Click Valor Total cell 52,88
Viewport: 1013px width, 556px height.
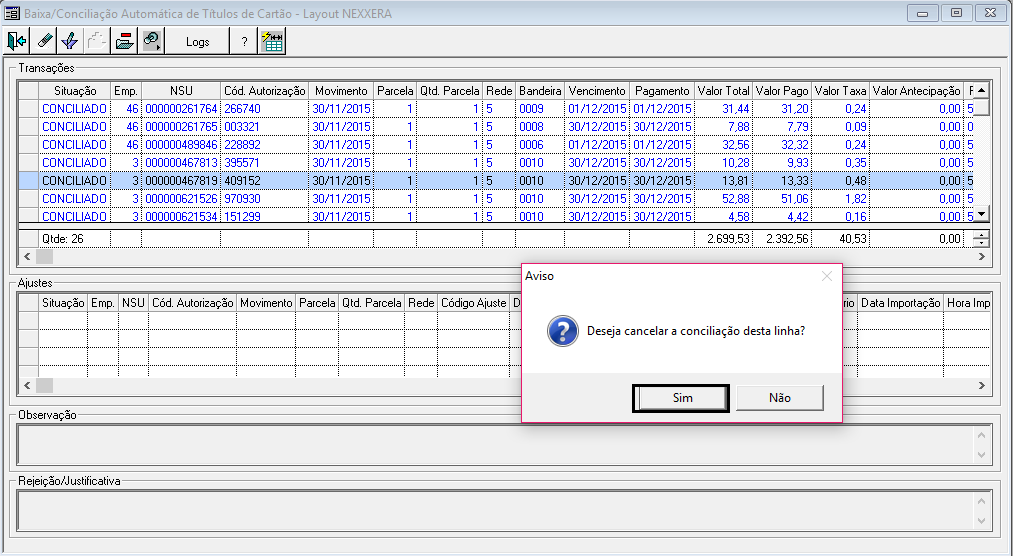(x=723, y=199)
